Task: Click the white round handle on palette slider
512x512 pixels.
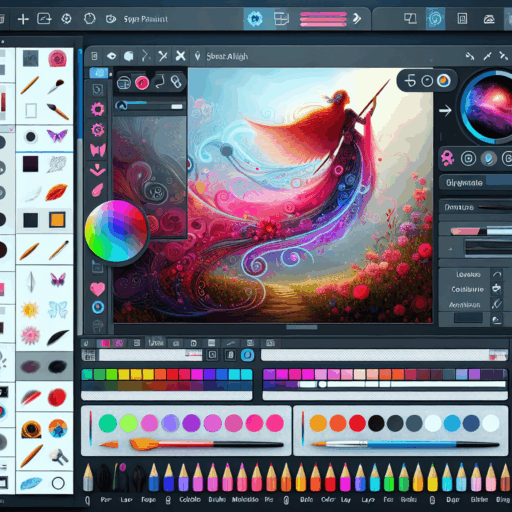Action: (322, 384)
